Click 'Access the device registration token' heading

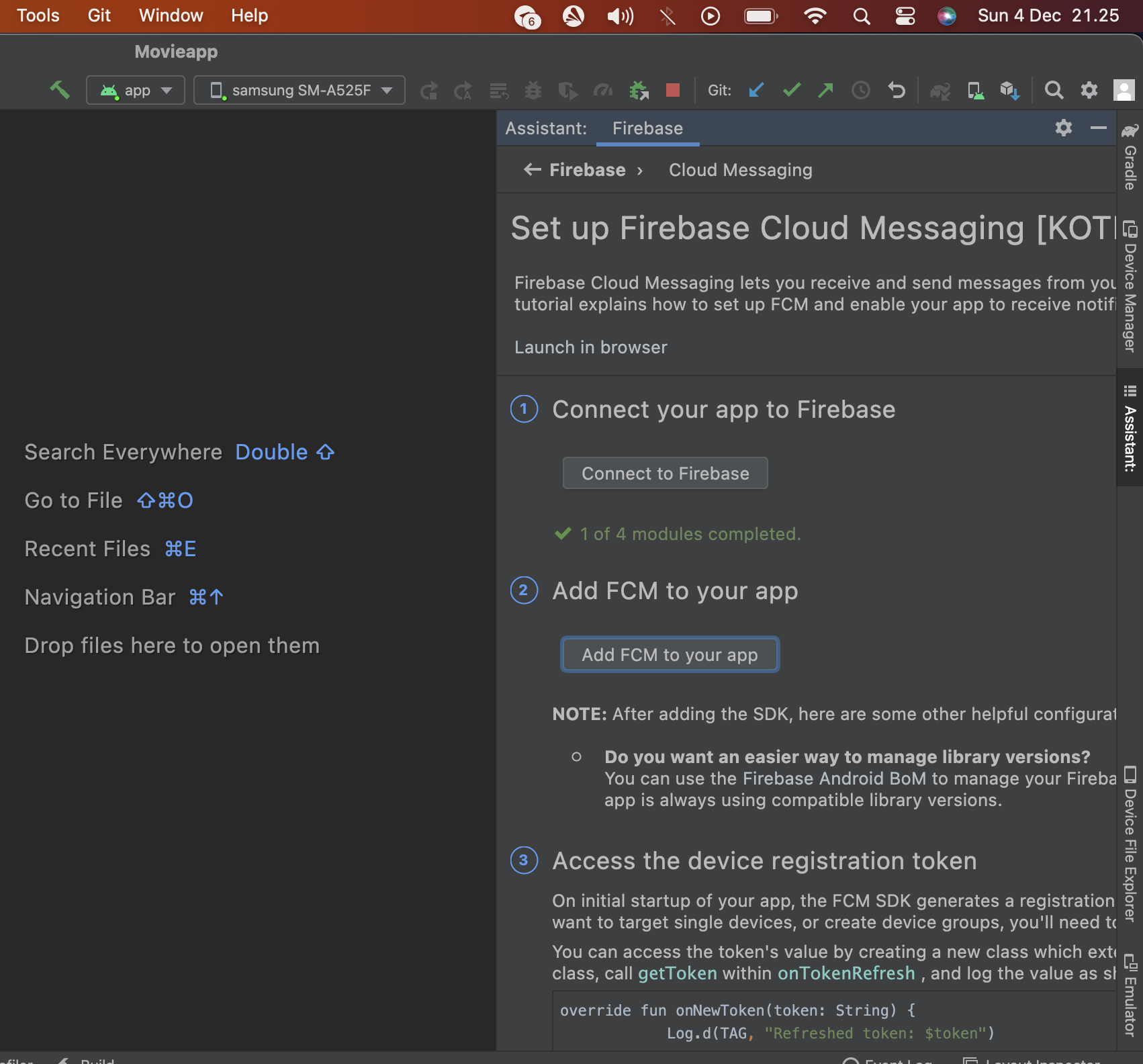click(x=764, y=860)
